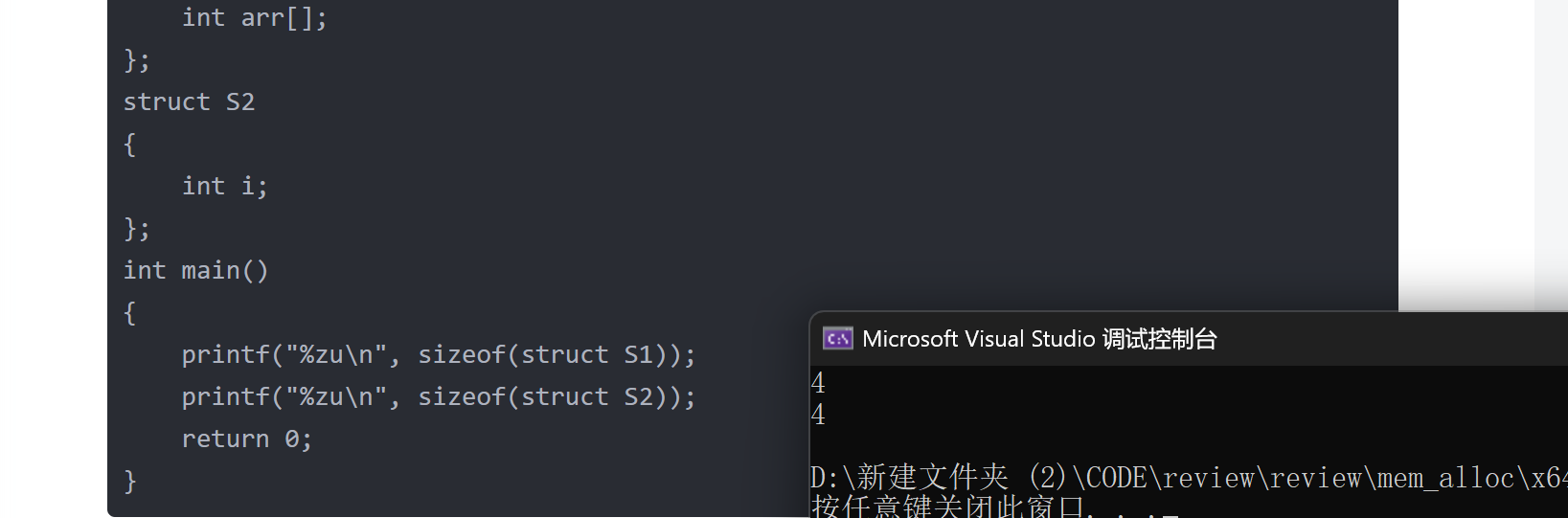Click the second output line showing 4

click(x=818, y=415)
